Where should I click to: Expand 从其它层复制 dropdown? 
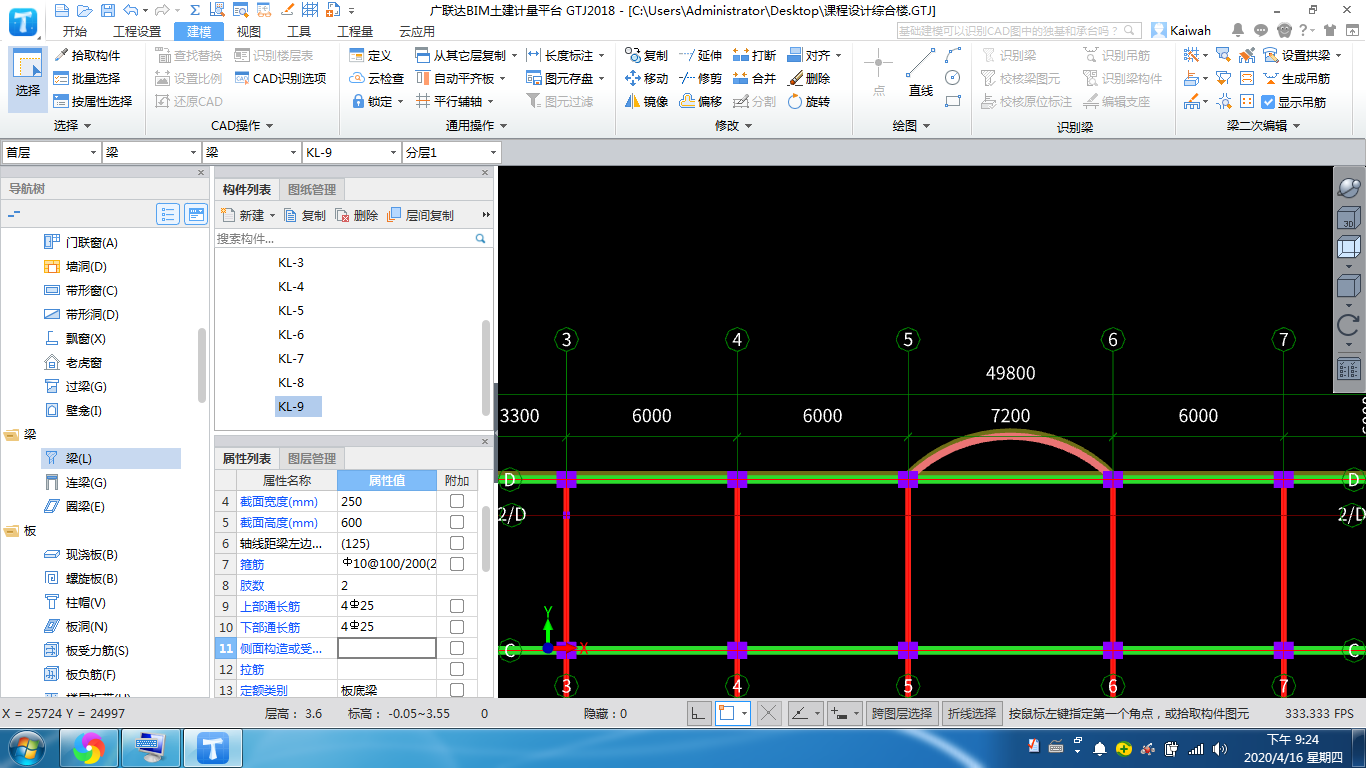[513, 55]
